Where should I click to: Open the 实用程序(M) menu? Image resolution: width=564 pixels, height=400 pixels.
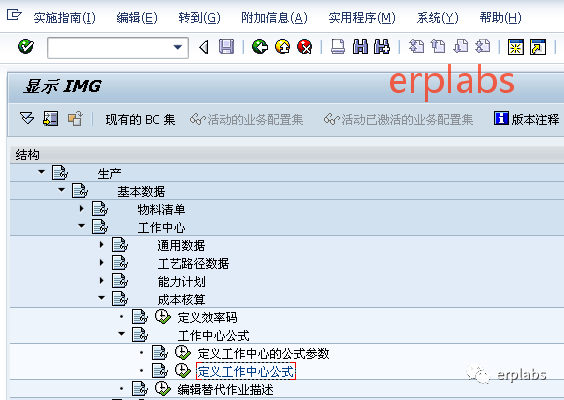point(362,17)
